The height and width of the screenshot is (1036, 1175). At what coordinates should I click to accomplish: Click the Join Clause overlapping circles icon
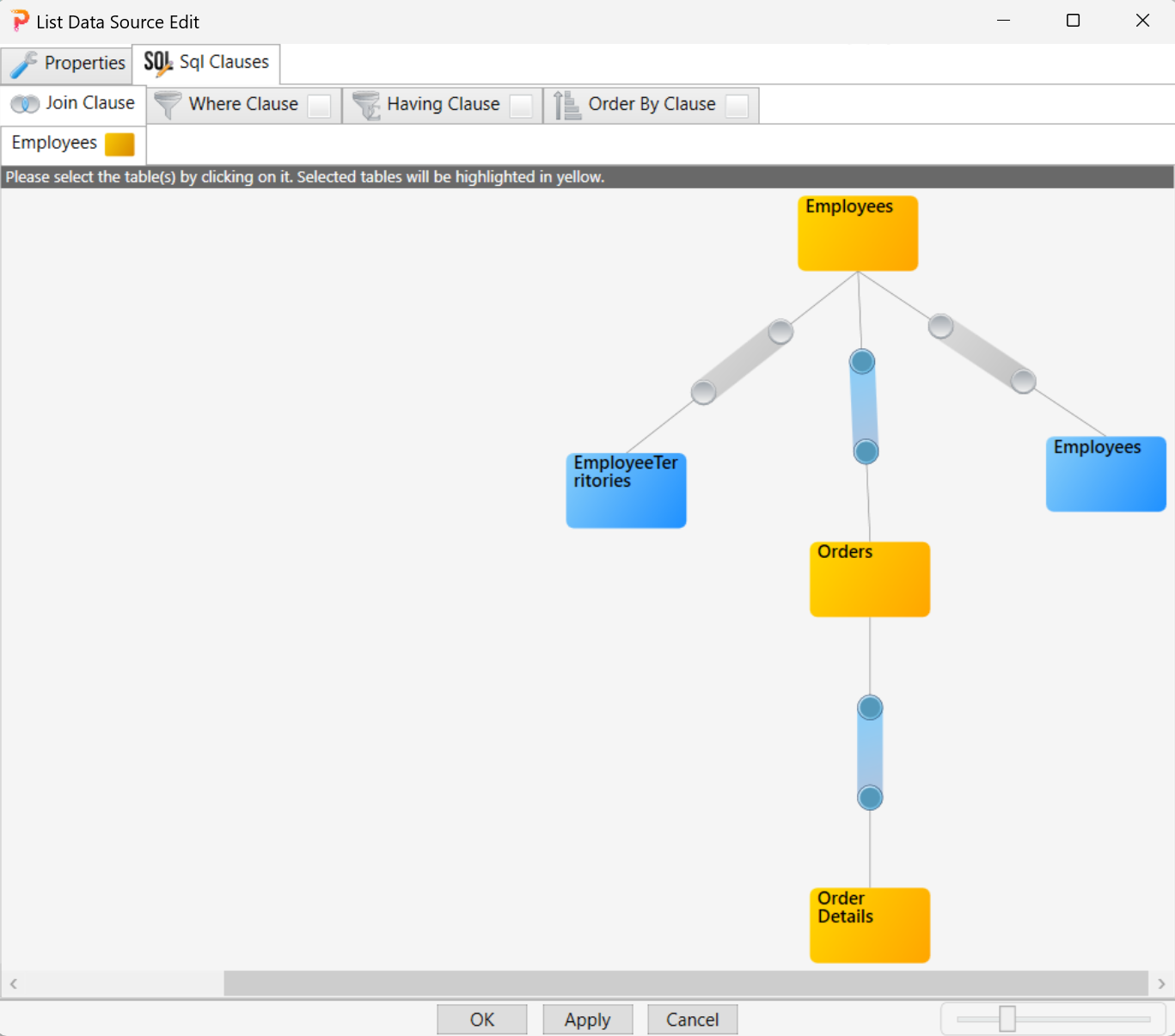click(x=25, y=104)
